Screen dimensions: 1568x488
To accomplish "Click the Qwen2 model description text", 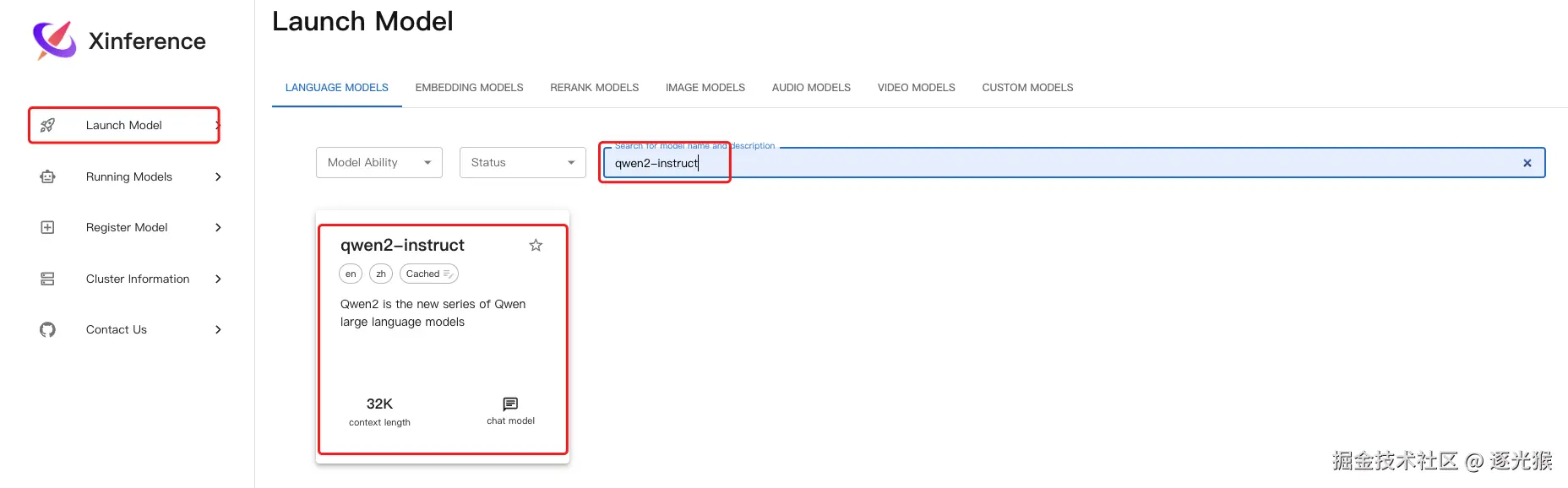I will click(x=433, y=312).
